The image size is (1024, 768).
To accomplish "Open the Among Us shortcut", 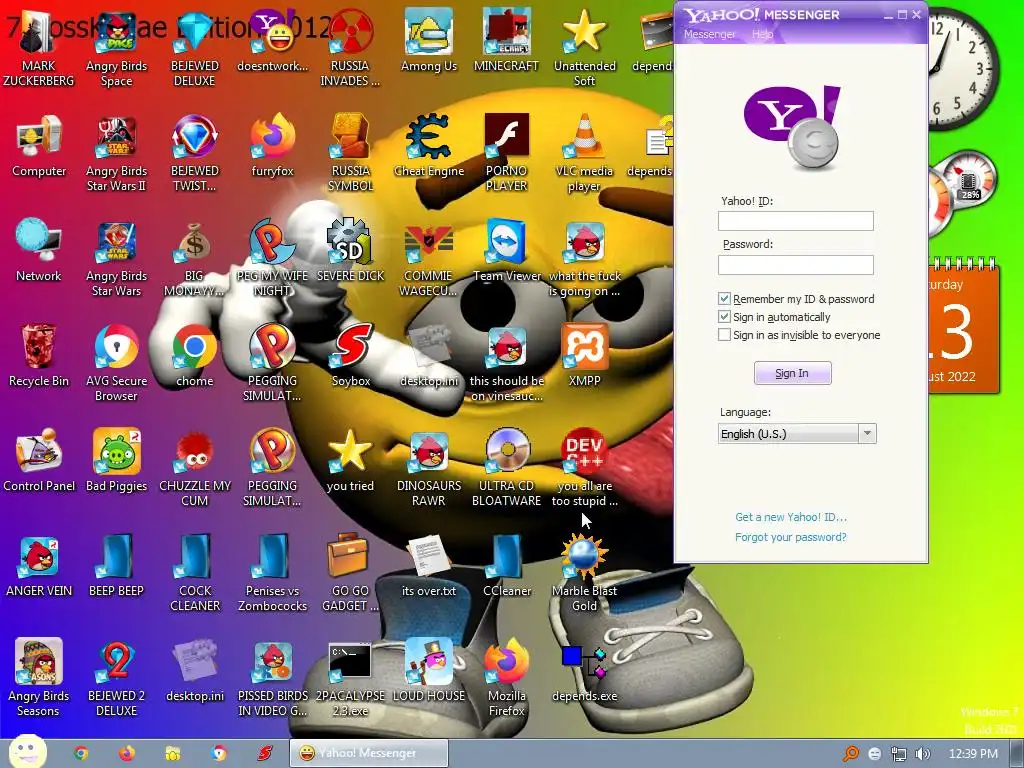I will point(429,40).
